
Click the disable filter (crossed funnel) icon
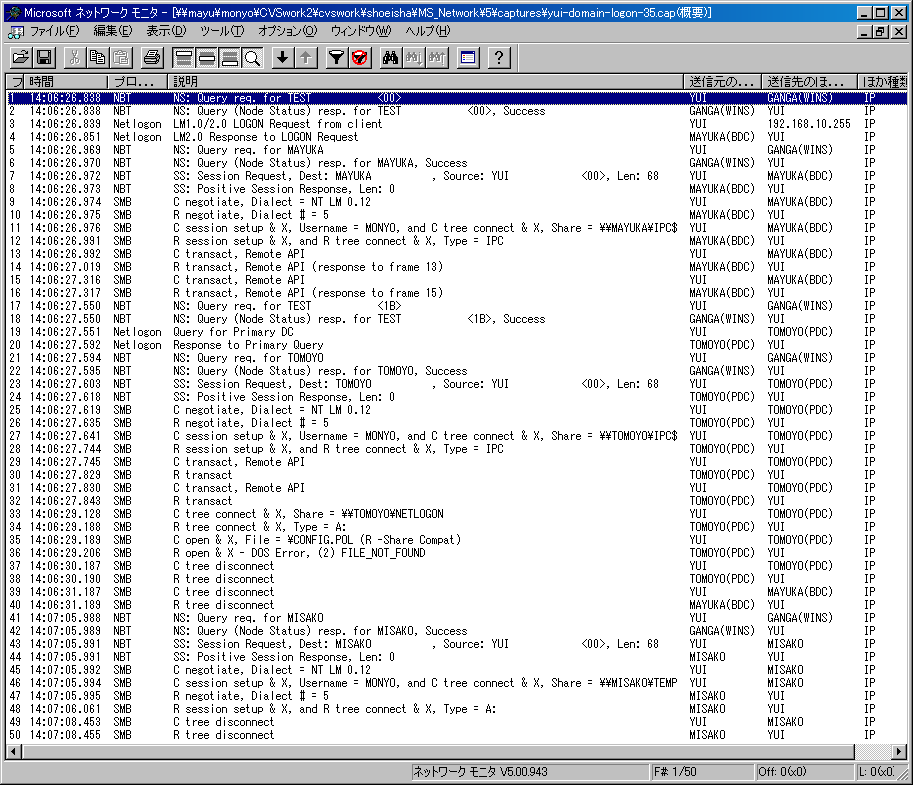coord(360,58)
